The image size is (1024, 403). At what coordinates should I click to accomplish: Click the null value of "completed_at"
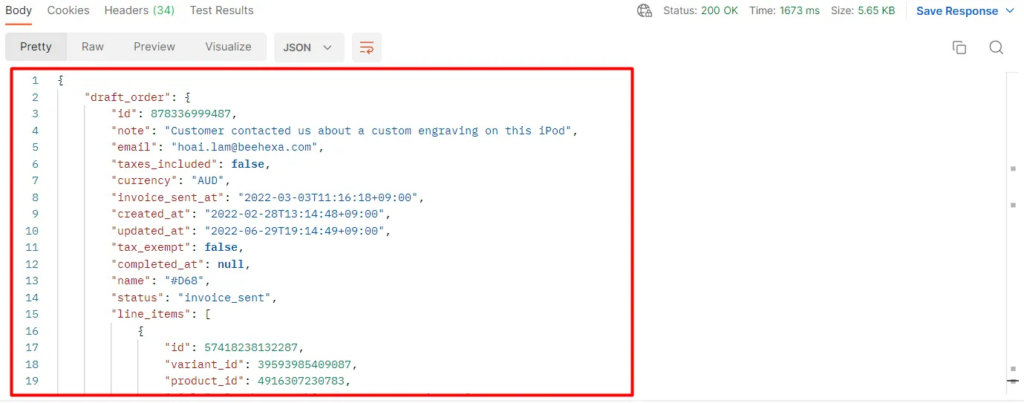coord(231,265)
